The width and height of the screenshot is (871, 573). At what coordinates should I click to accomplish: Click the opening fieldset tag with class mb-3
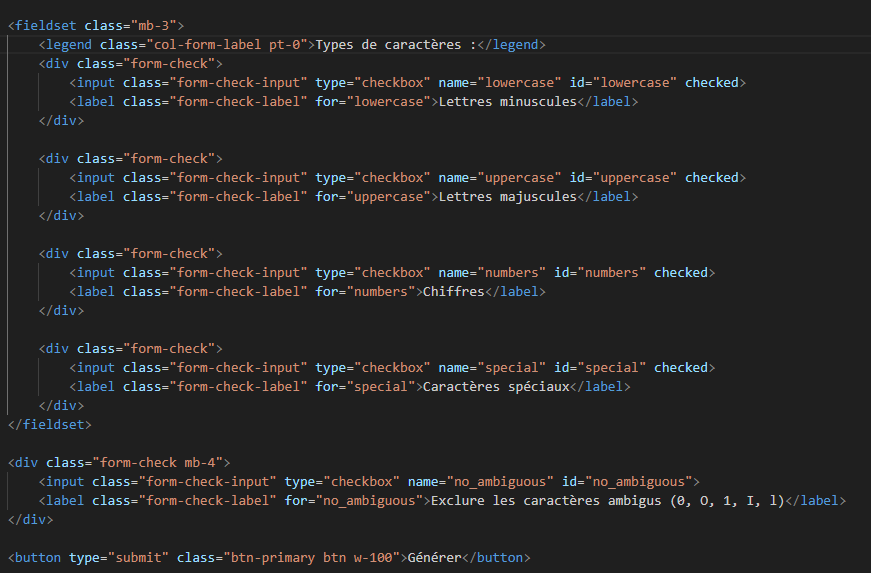tap(96, 26)
